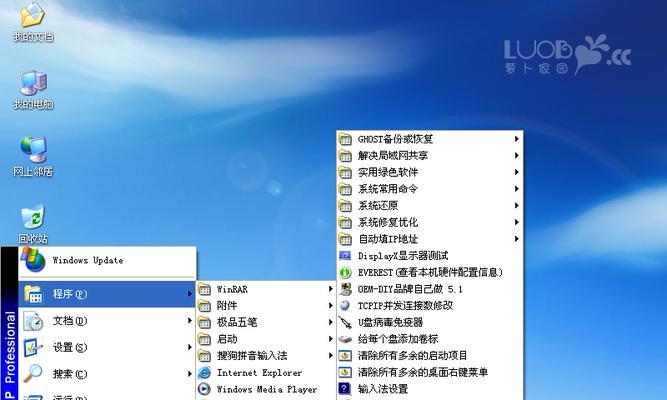Click the DisplayX显示器测试 icon
The width and height of the screenshot is (667, 400).
tap(345, 255)
